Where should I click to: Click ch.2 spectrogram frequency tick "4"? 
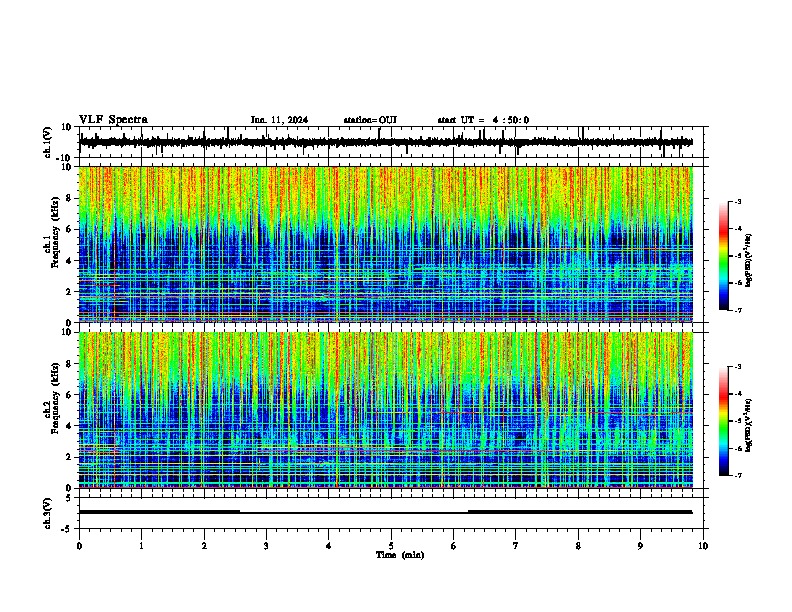pyautogui.click(x=69, y=426)
